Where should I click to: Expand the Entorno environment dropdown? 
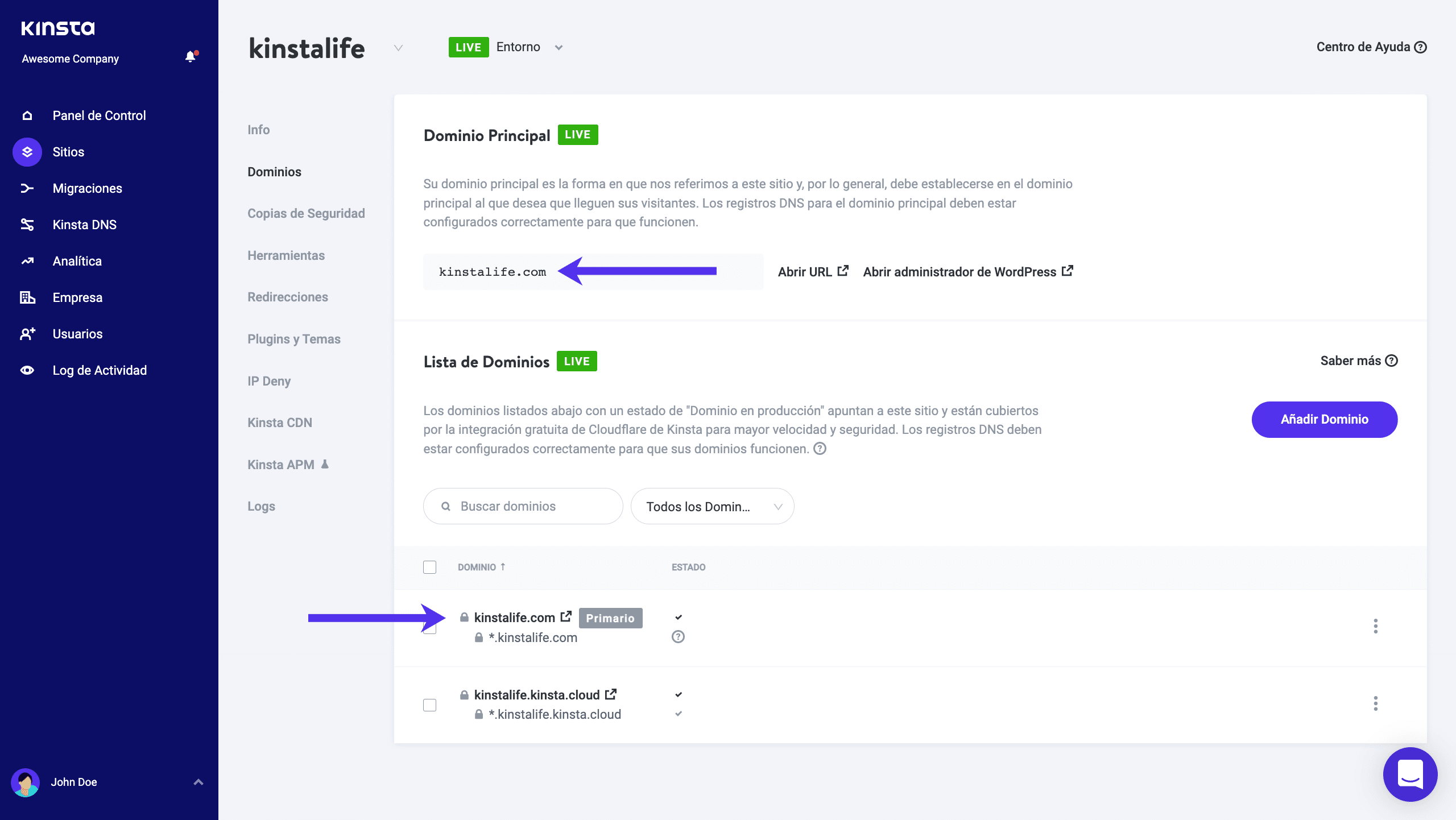point(558,47)
